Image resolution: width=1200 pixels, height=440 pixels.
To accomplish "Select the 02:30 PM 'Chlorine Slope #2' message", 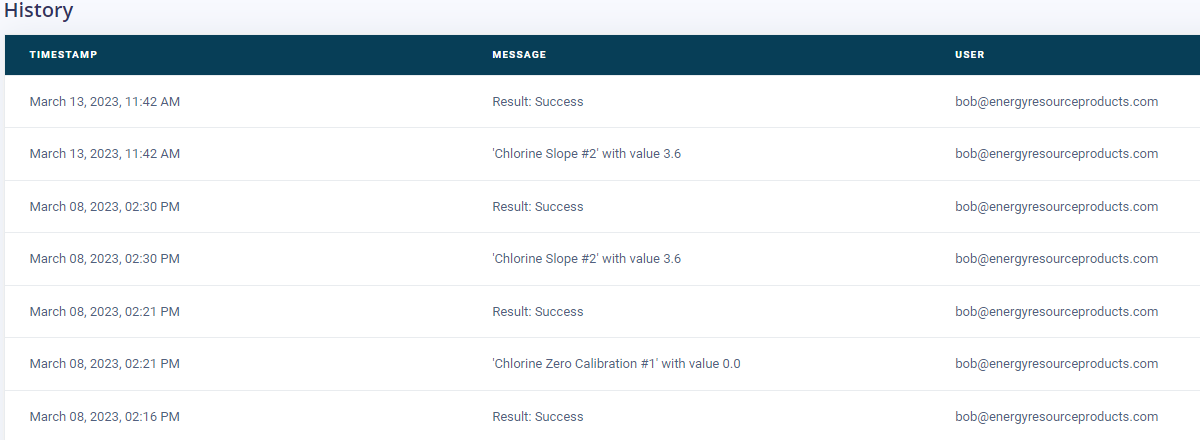I will [586, 259].
